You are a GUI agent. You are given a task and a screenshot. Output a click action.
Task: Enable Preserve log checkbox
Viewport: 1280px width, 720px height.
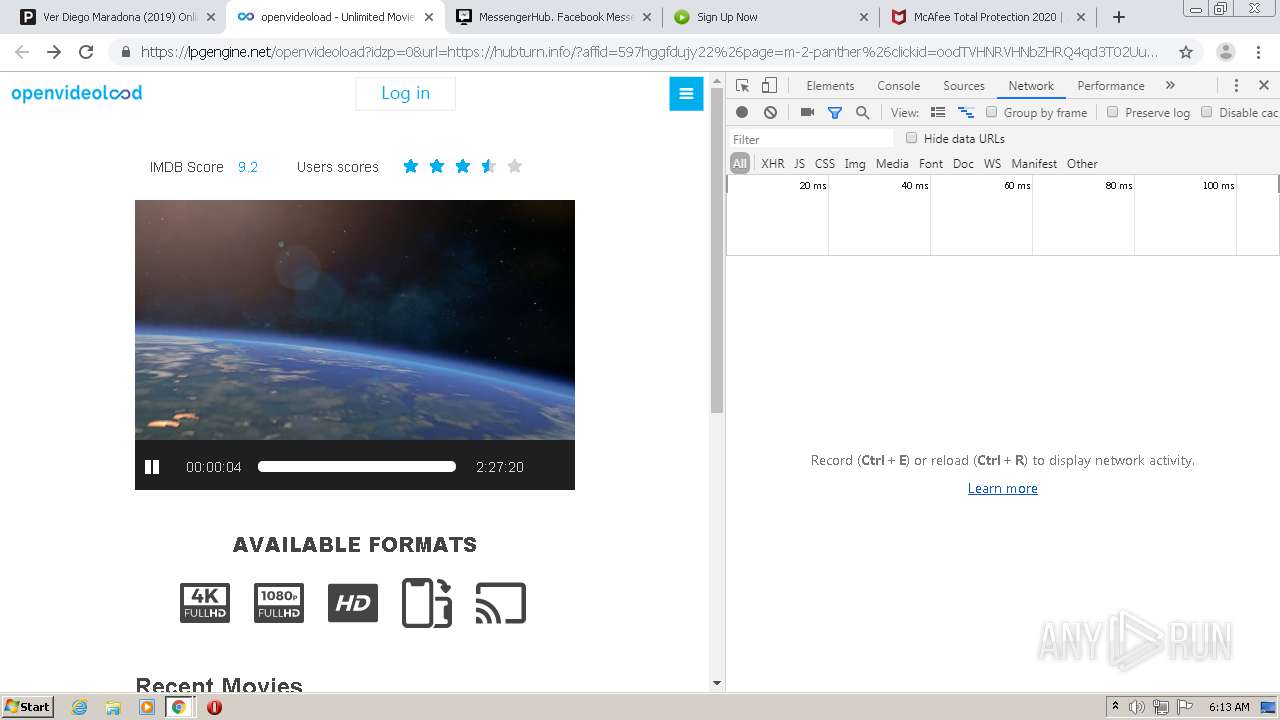coord(1112,113)
